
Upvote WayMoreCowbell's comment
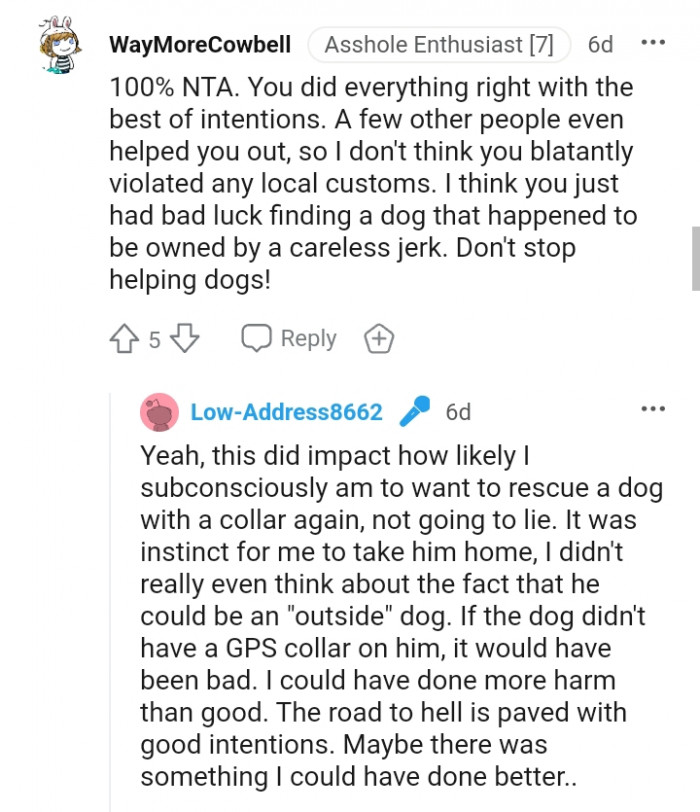[x=123, y=339]
